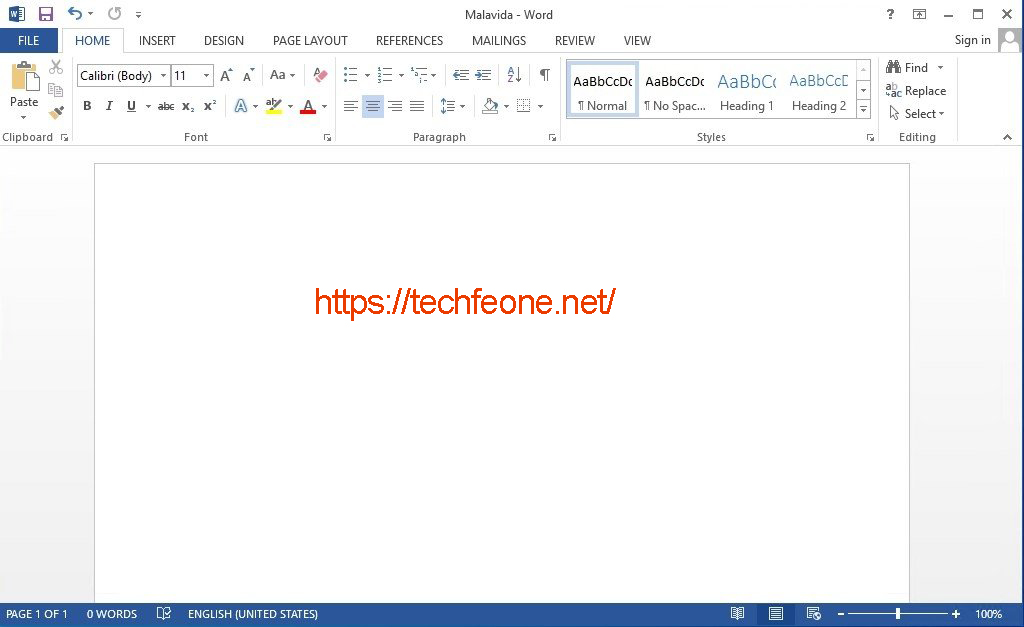Viewport: 1024px width, 627px height.
Task: Activate the Format Painter brush
Action: pyautogui.click(x=56, y=112)
